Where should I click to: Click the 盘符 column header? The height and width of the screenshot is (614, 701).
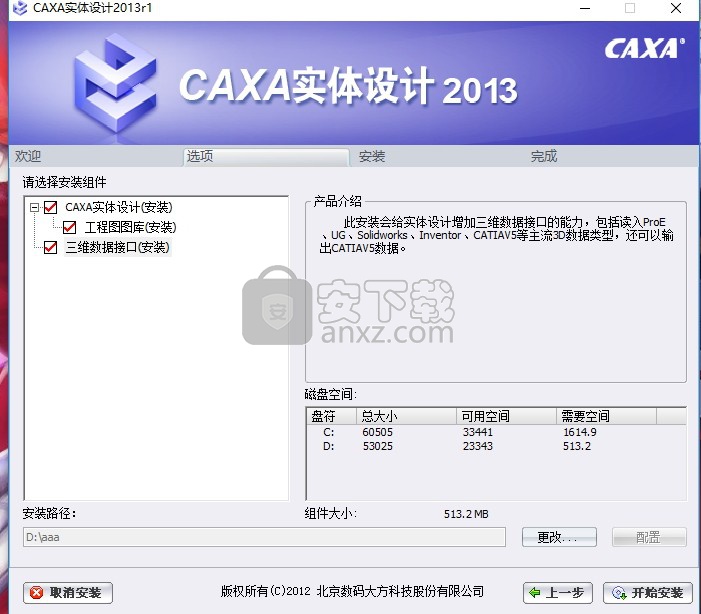331,416
